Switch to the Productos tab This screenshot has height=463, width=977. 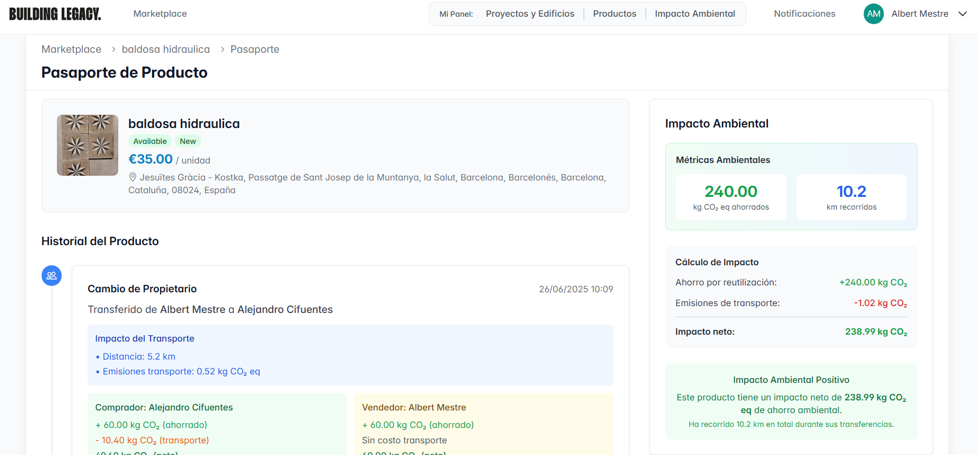tap(614, 14)
